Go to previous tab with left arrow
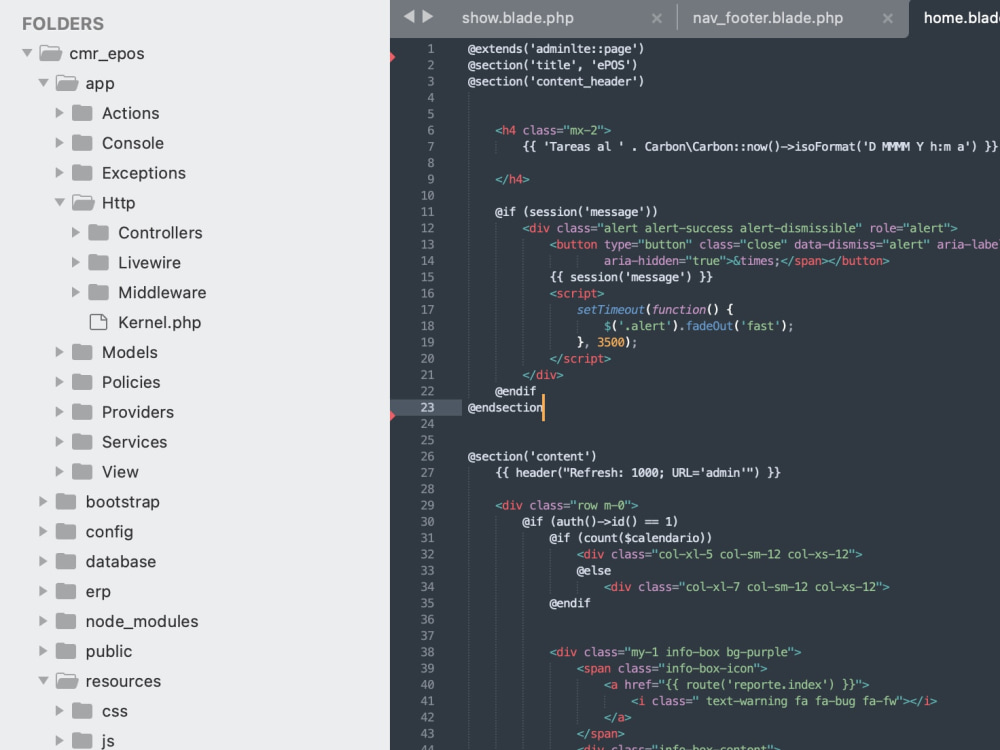 click(409, 17)
